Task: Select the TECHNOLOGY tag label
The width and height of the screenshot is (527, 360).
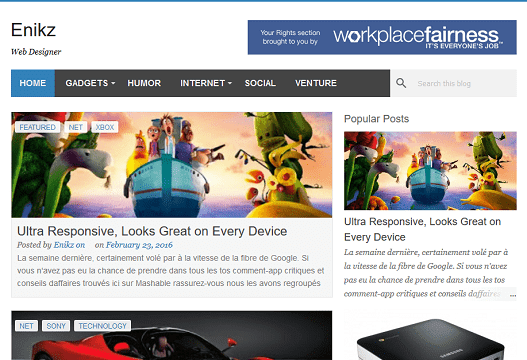Action: pyautogui.click(x=103, y=326)
